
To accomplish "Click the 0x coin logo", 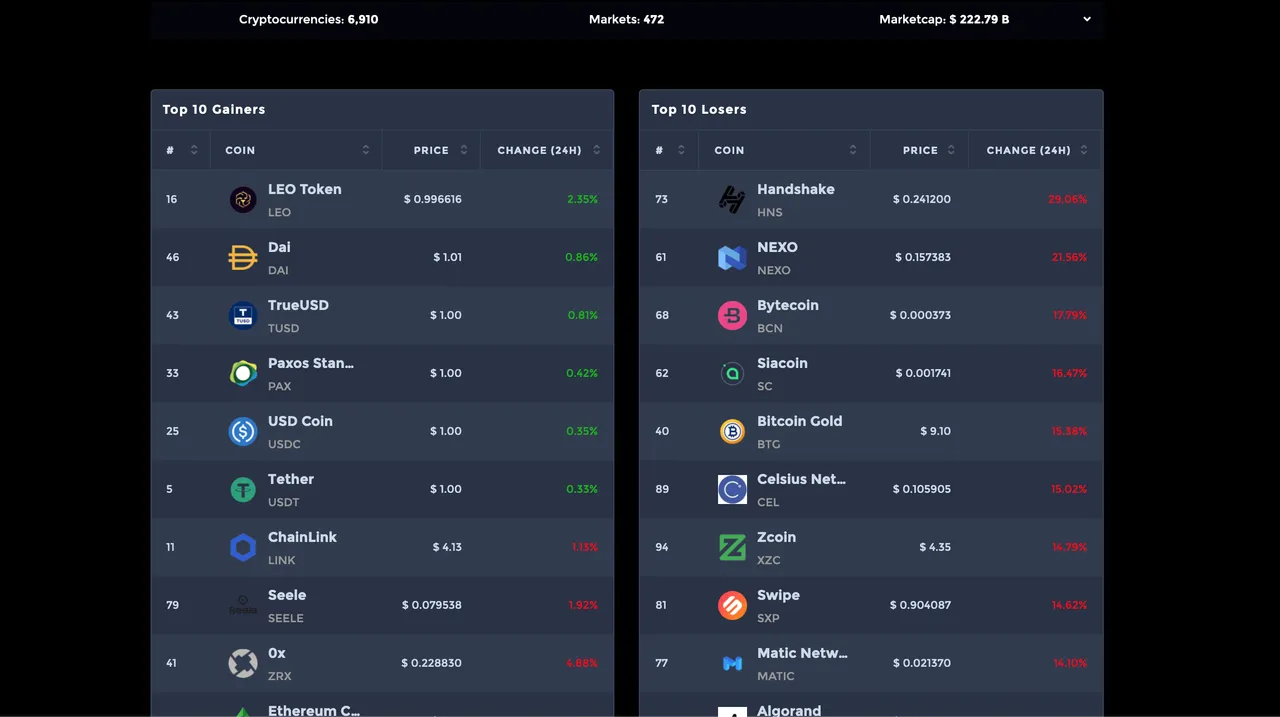I will pos(243,663).
